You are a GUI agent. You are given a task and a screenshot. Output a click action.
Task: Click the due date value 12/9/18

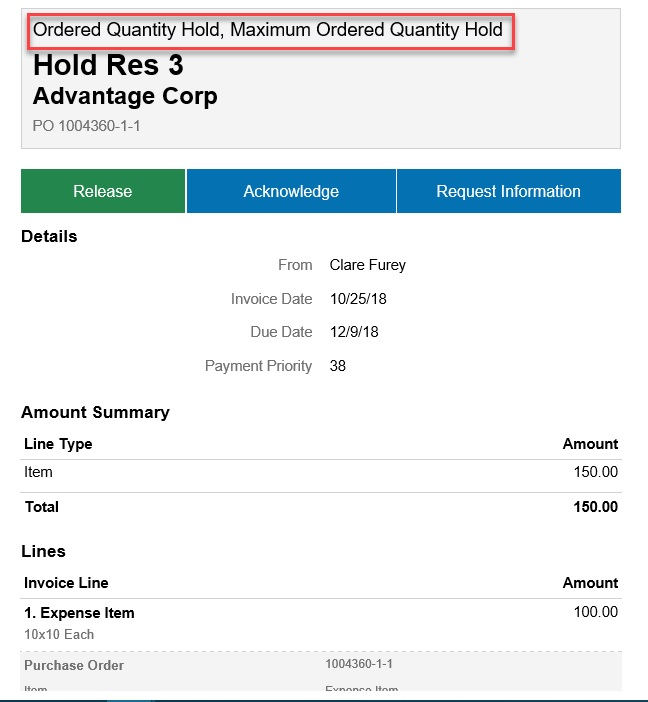[354, 332]
